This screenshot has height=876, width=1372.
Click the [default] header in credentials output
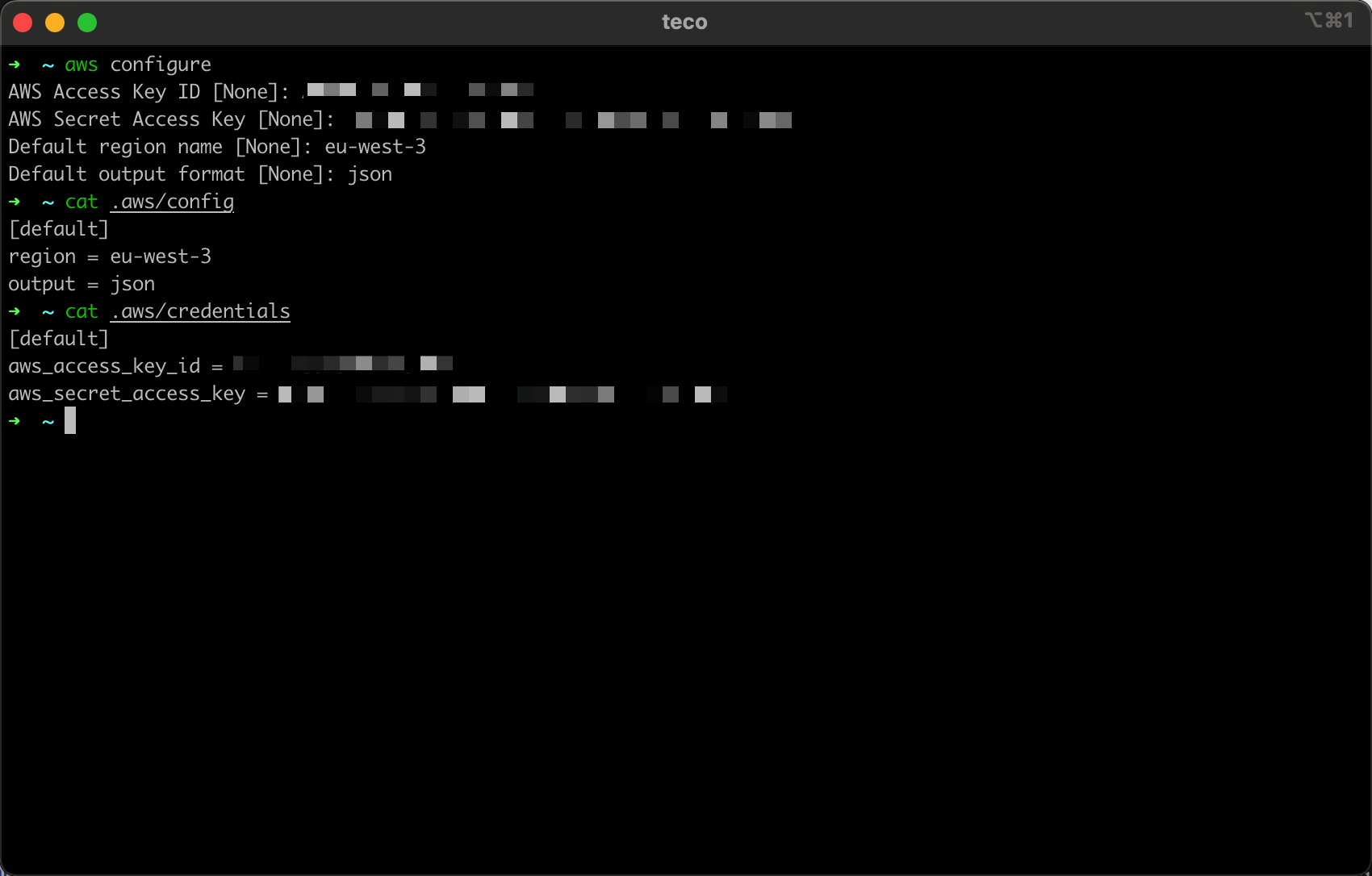pyautogui.click(x=58, y=338)
